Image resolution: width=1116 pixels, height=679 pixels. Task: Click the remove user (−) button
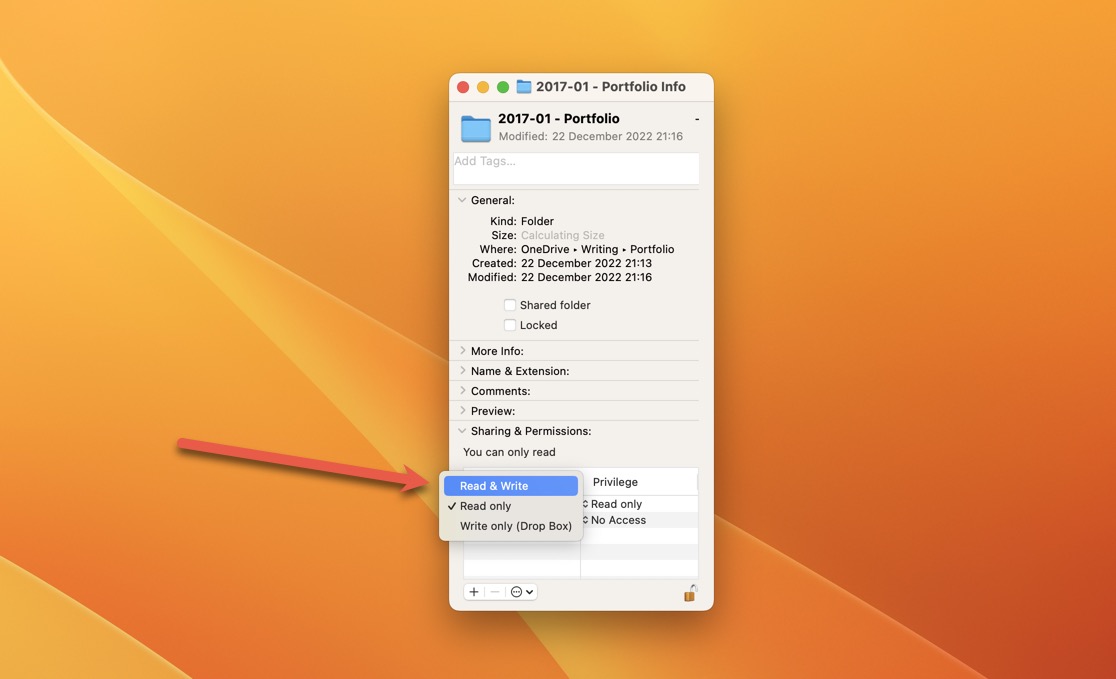tap(493, 591)
